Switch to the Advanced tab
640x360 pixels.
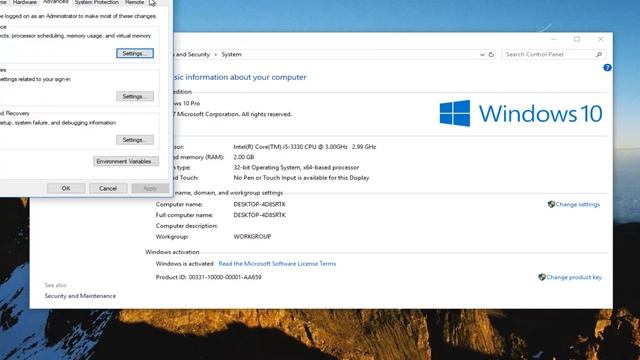(x=56, y=2)
